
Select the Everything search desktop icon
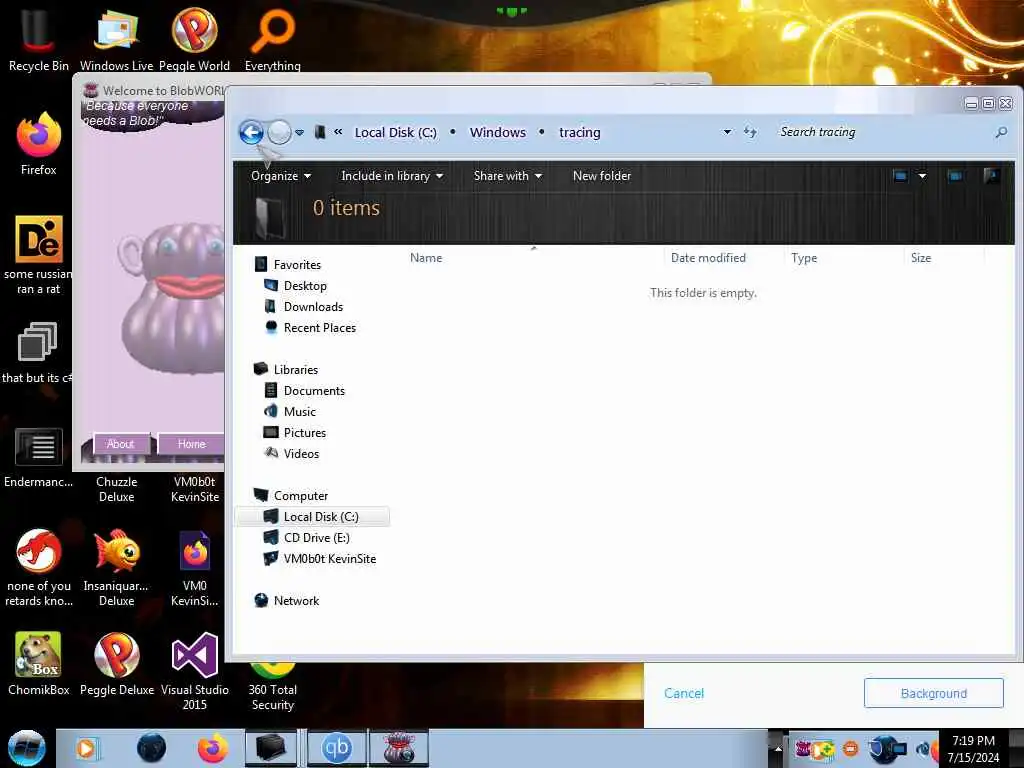[x=272, y=40]
